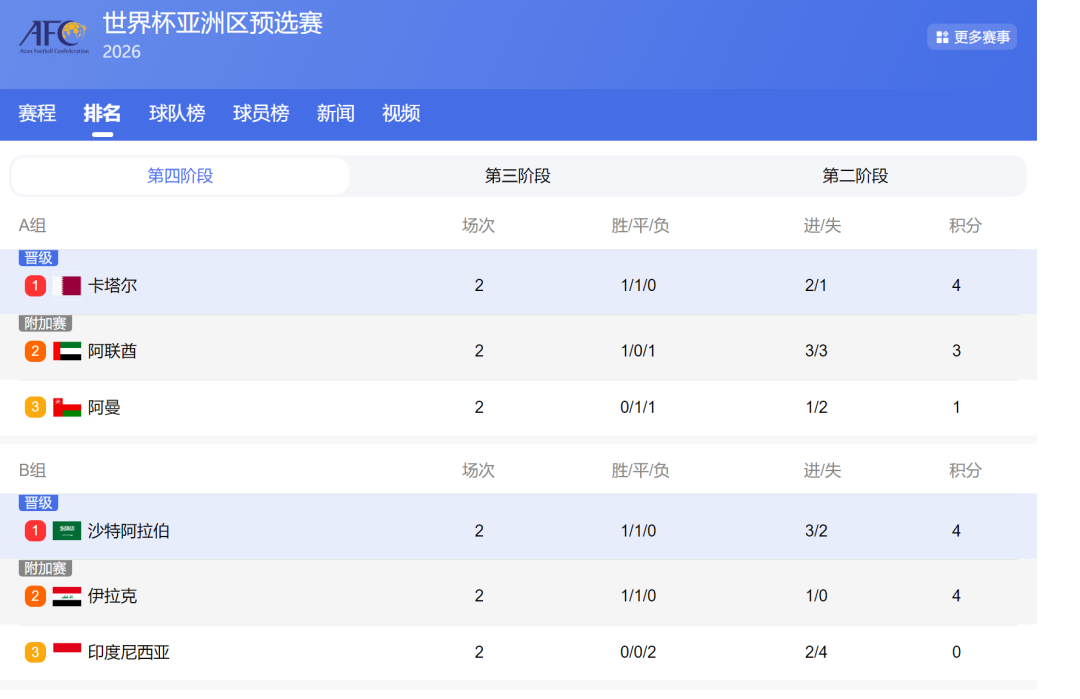This screenshot has height=699, width=1080.
Task: Open the 沙特阿拉伯 team link
Action: tap(129, 531)
